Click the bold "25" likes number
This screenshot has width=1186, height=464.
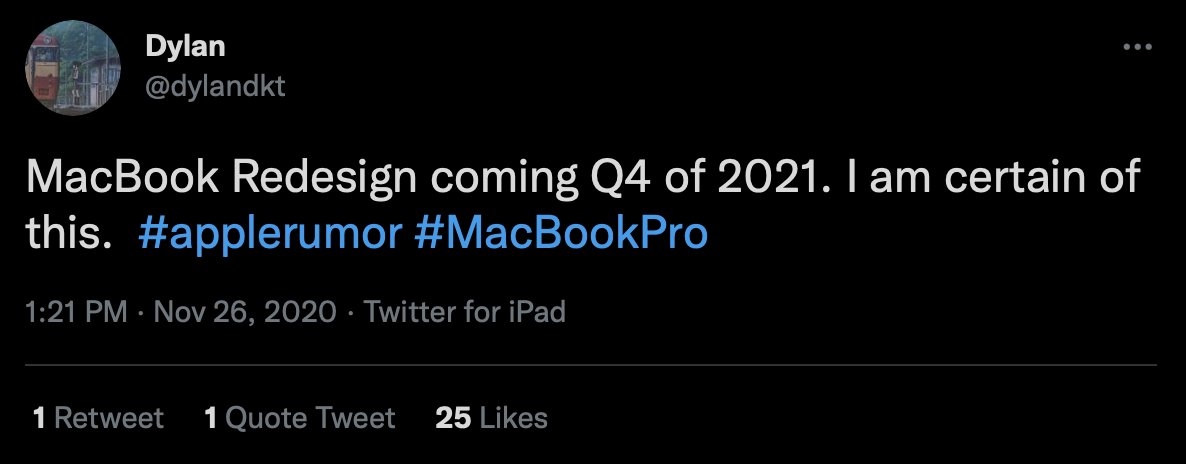click(453, 417)
